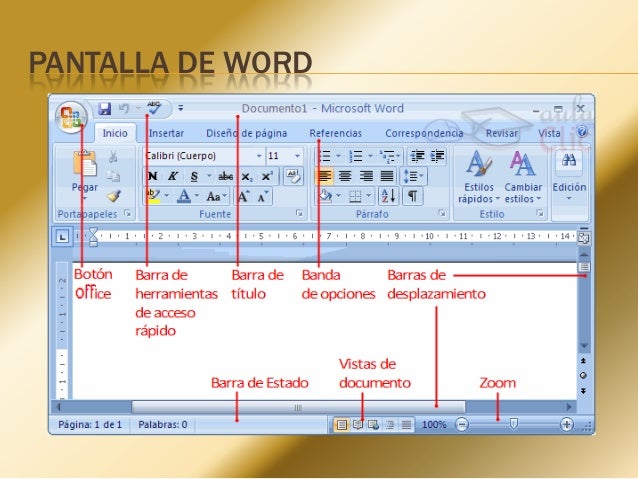Open the Correspondencia tab
Screen dimensions: 638x479
click(424, 133)
